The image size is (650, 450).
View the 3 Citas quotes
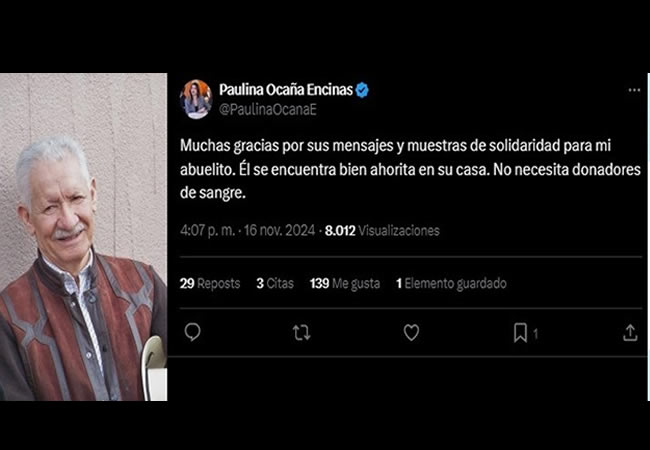pos(275,283)
